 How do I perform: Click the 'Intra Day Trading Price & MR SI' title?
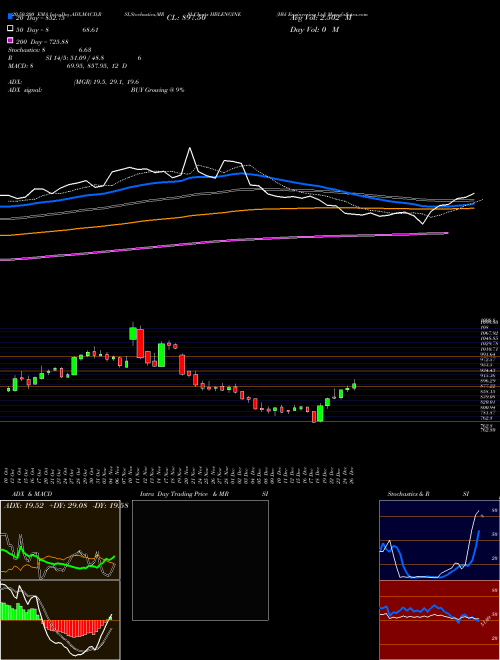tap(204, 494)
